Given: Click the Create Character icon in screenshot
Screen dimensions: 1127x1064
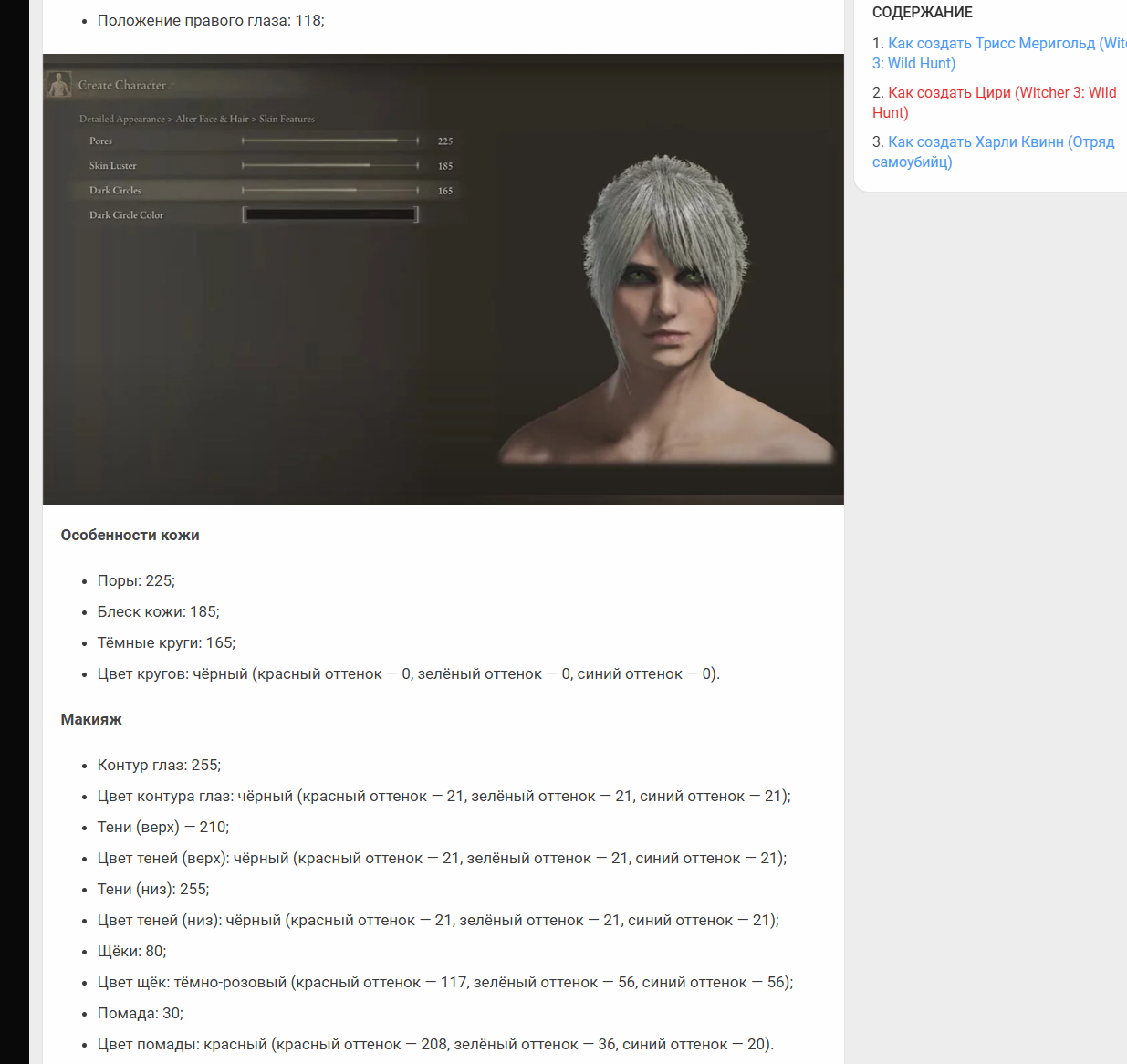Looking at the screenshot, I should coord(59,85).
